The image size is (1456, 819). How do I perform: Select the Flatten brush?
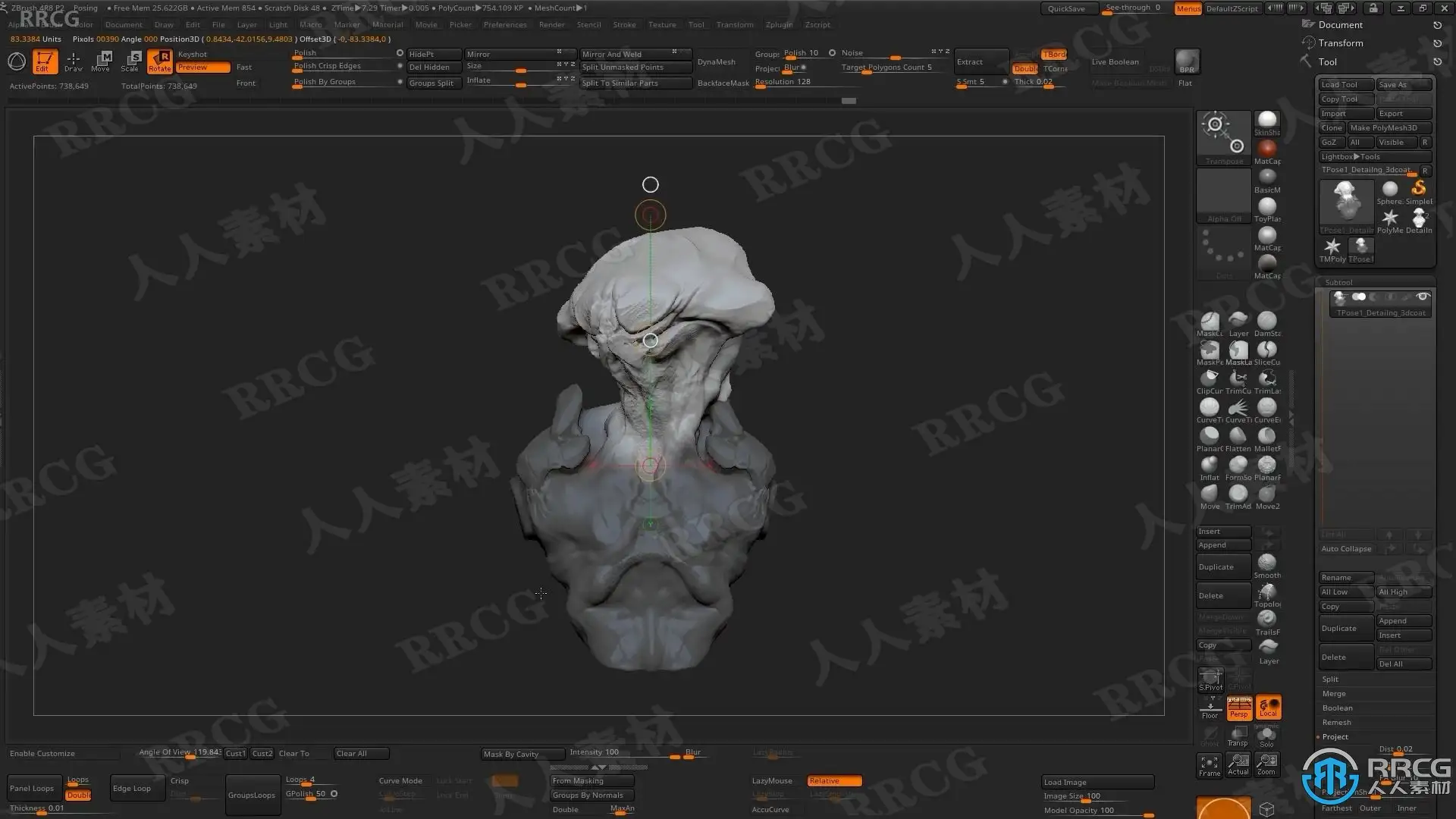coord(1238,438)
